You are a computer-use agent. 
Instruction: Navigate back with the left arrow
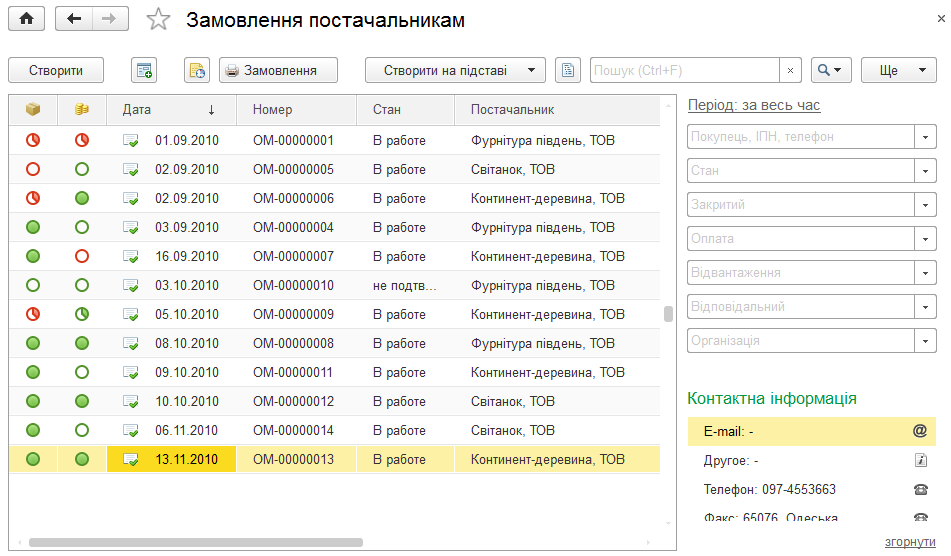pyautogui.click(x=73, y=19)
